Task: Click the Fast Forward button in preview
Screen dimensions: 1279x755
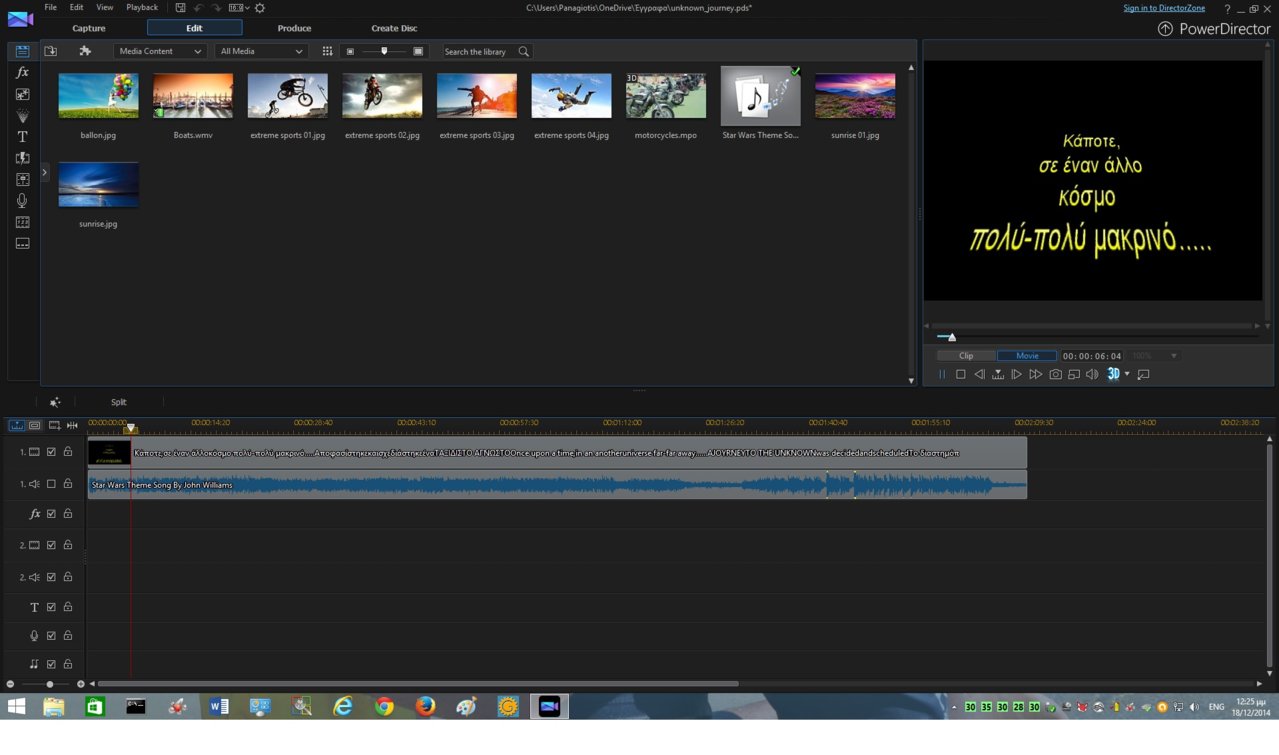Action: pos(1035,374)
